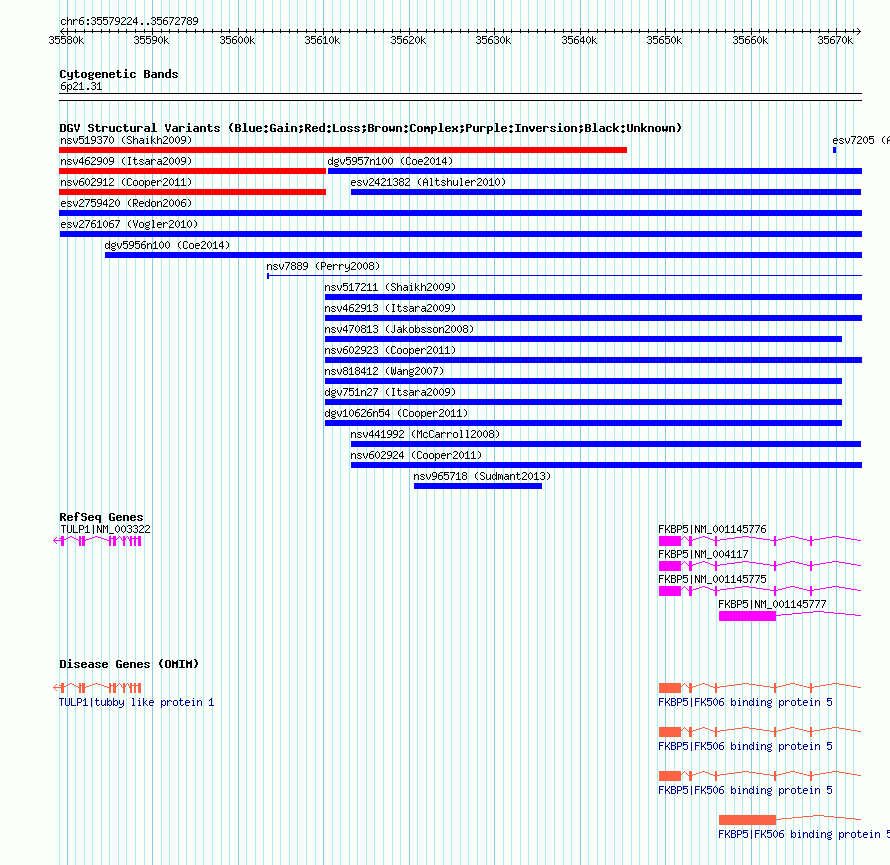Viewport: 890px width, 865px height.
Task: Select esv2759420 (Redon2006) label
Action: [126, 203]
